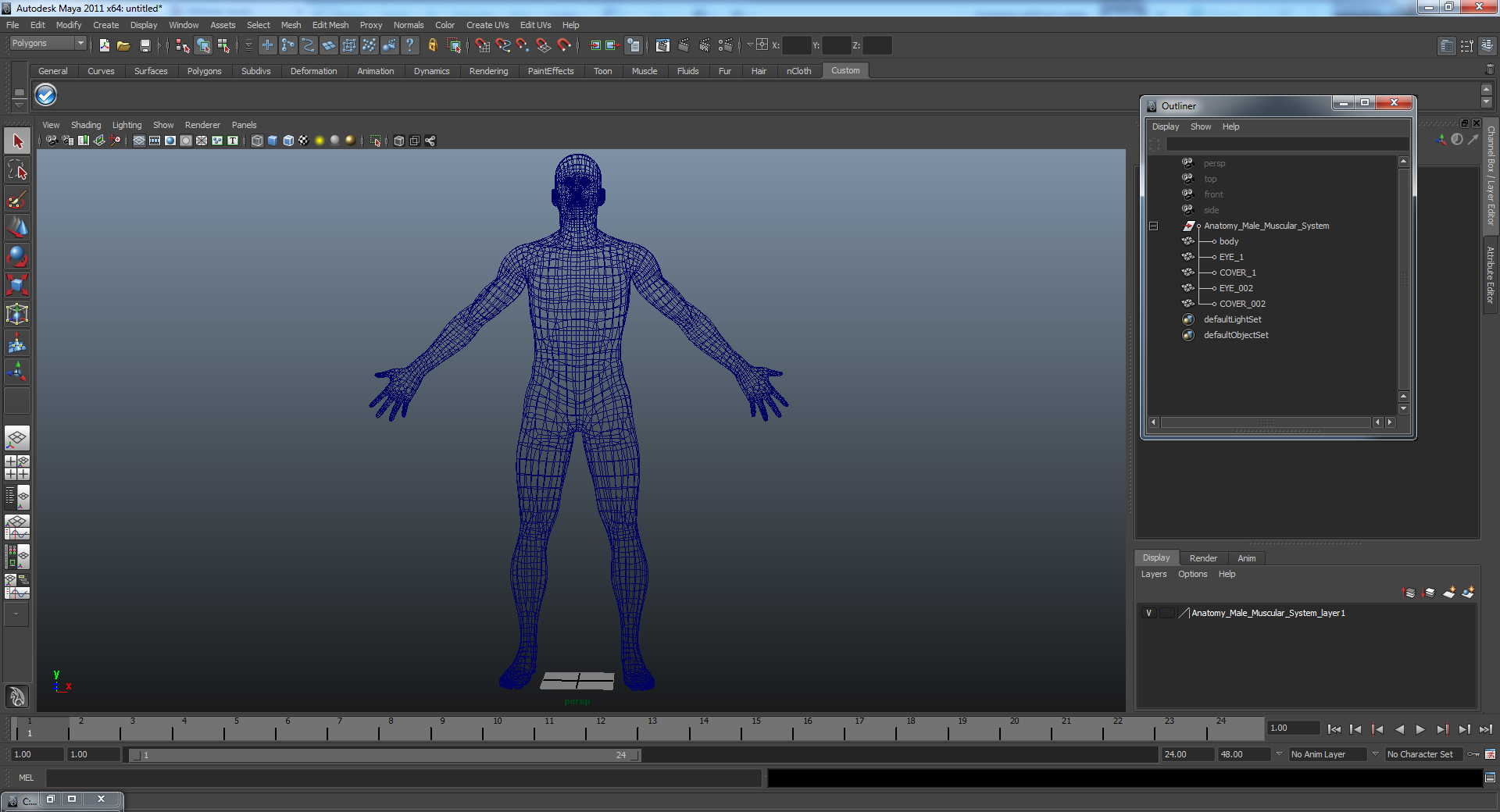
Task: Open the Polygons menu set dropdown
Action: pos(48,44)
